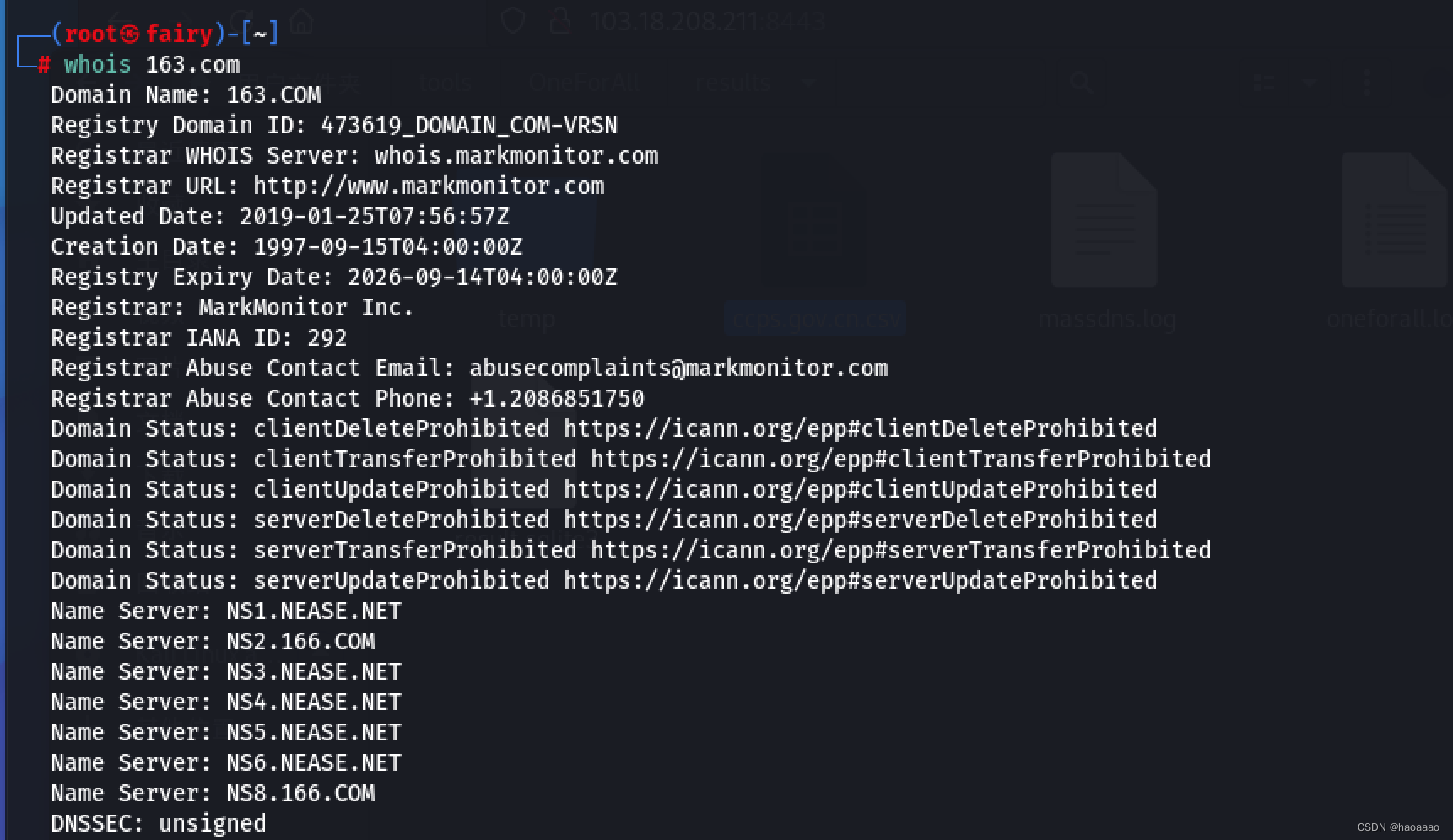Select the oneforall.log file icon
This screenshot has width=1453, height=840.
pyautogui.click(x=1394, y=221)
